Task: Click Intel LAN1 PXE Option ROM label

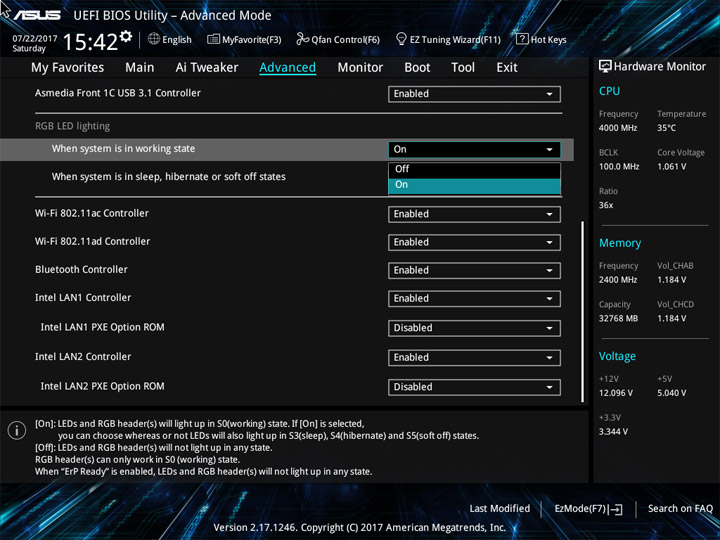Action: click(102, 327)
